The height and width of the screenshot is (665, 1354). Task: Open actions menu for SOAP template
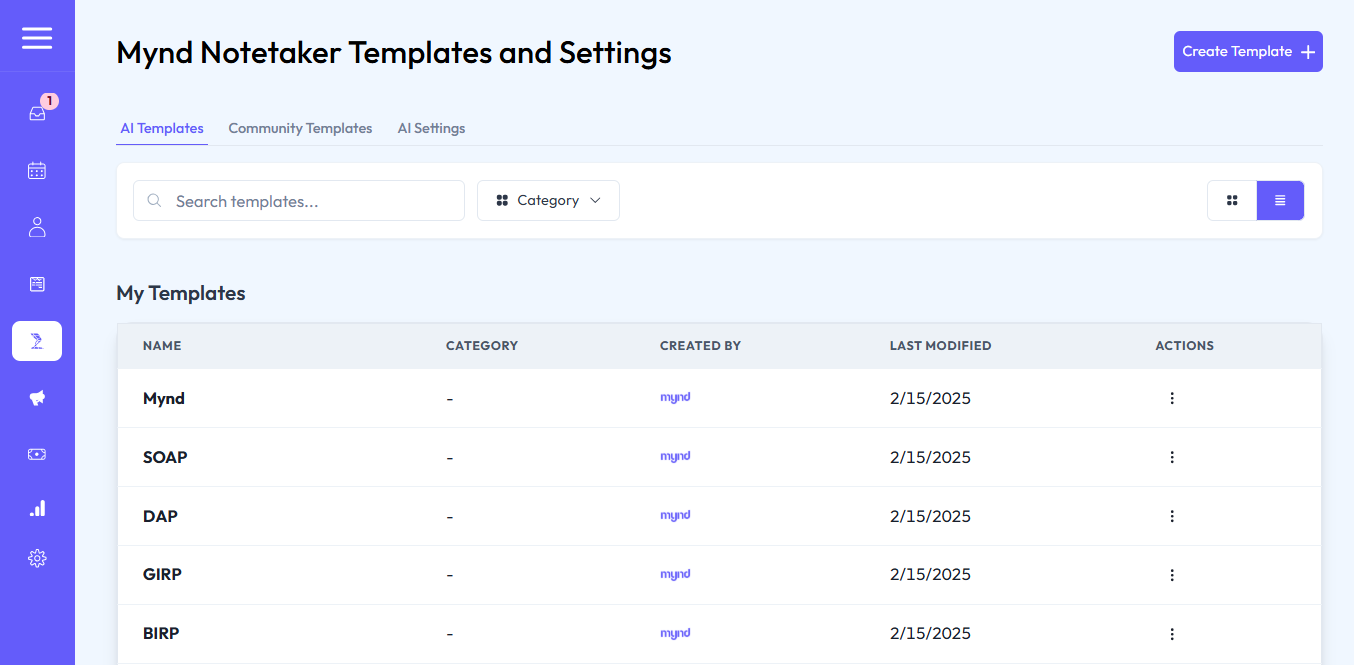click(x=1172, y=457)
